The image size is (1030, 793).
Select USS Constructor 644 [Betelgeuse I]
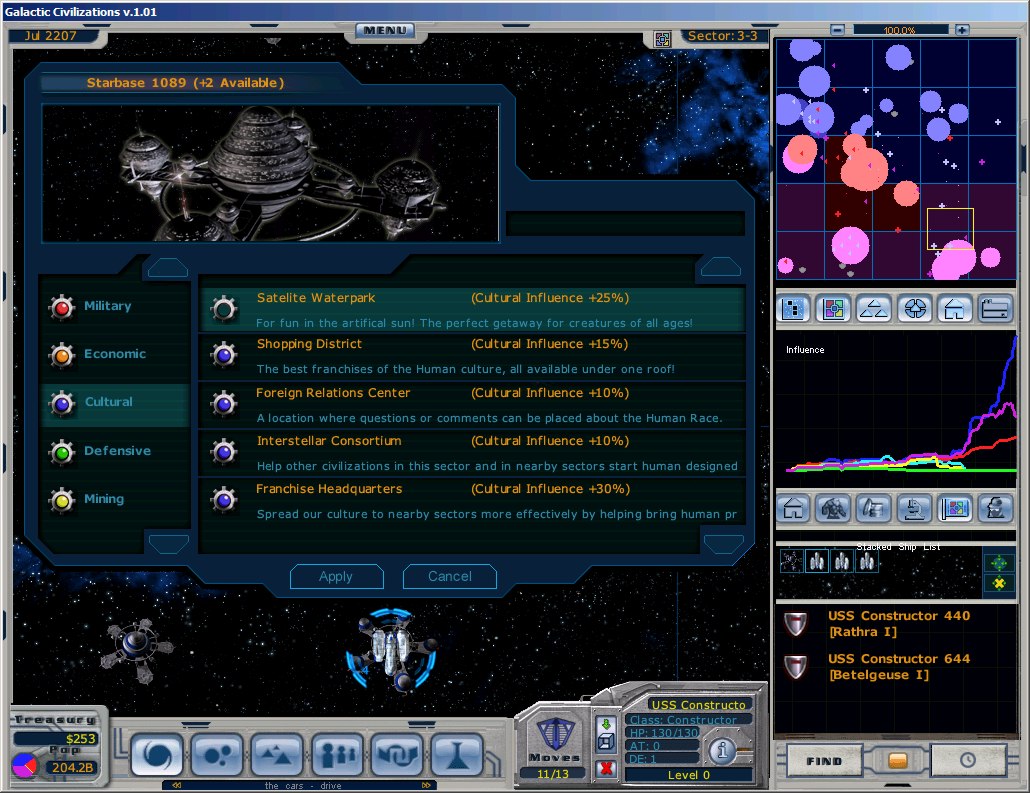coord(898,666)
